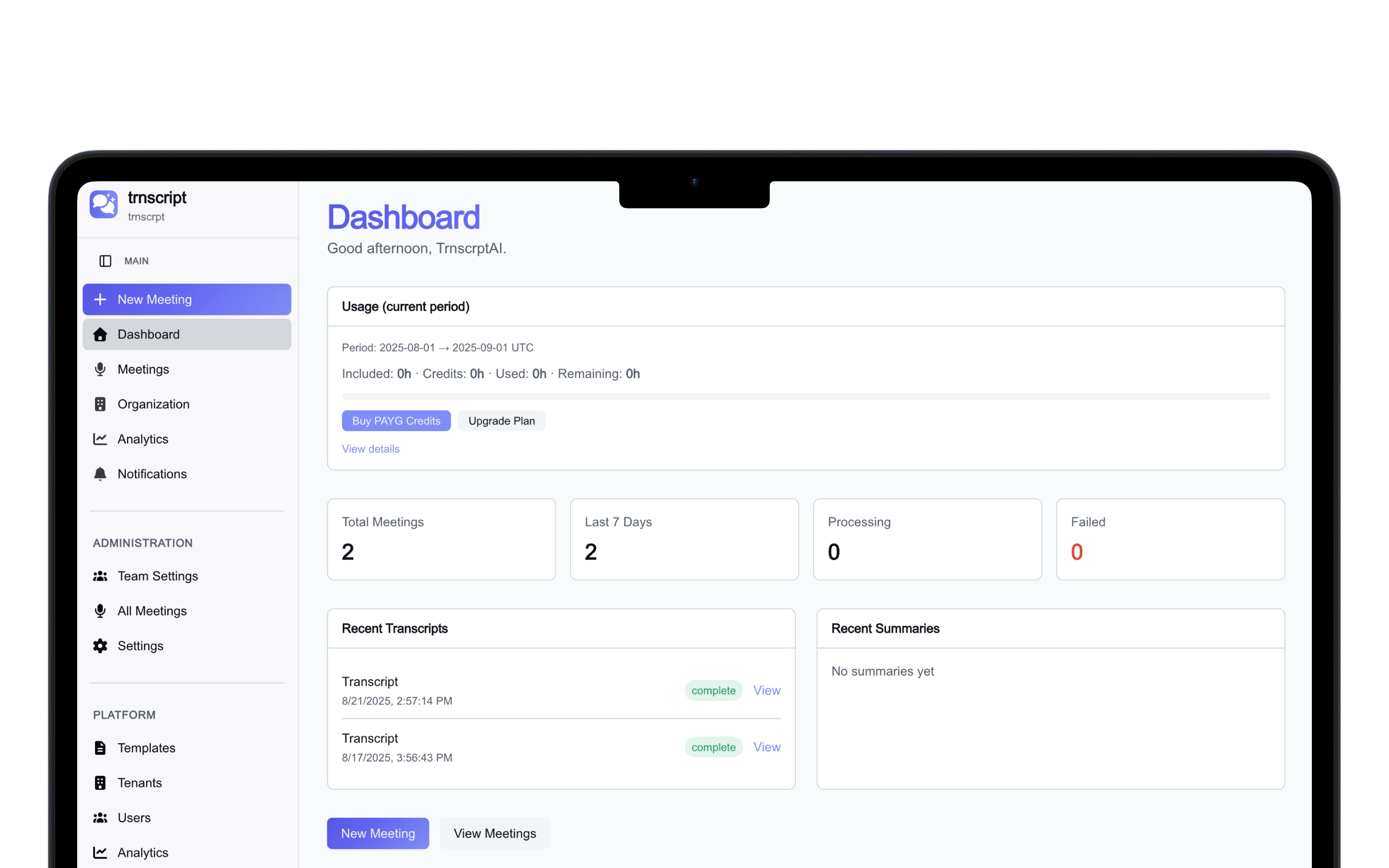
Task: Click the View Meetings button at bottom
Action: tap(495, 834)
